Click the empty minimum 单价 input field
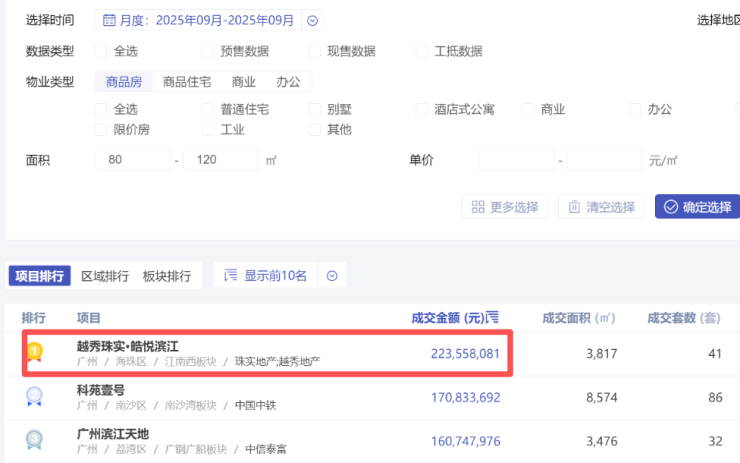 [515, 160]
